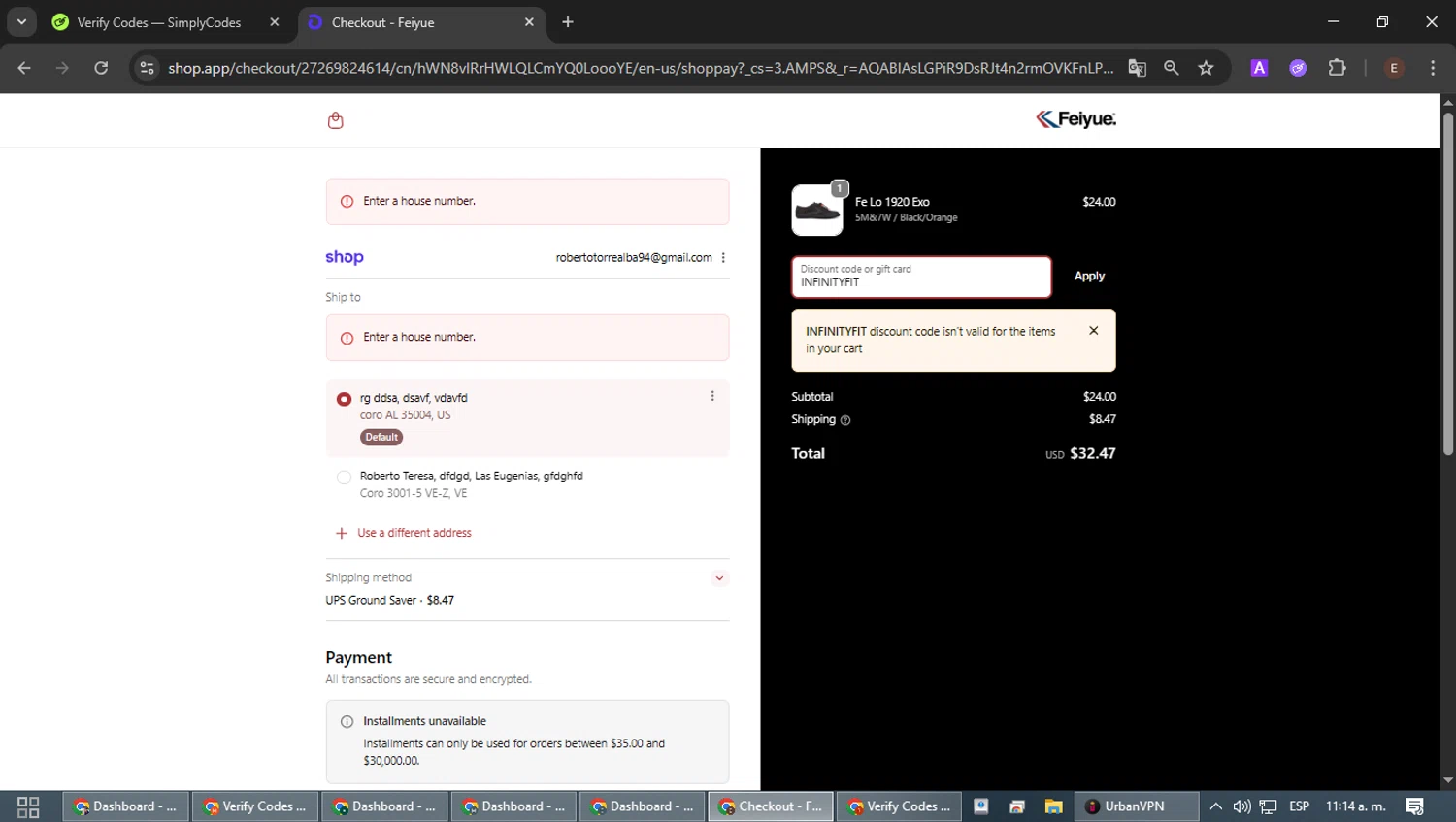Viewport: 1456px width, 822px height.
Task: Open a new browser tab
Action: (568, 22)
